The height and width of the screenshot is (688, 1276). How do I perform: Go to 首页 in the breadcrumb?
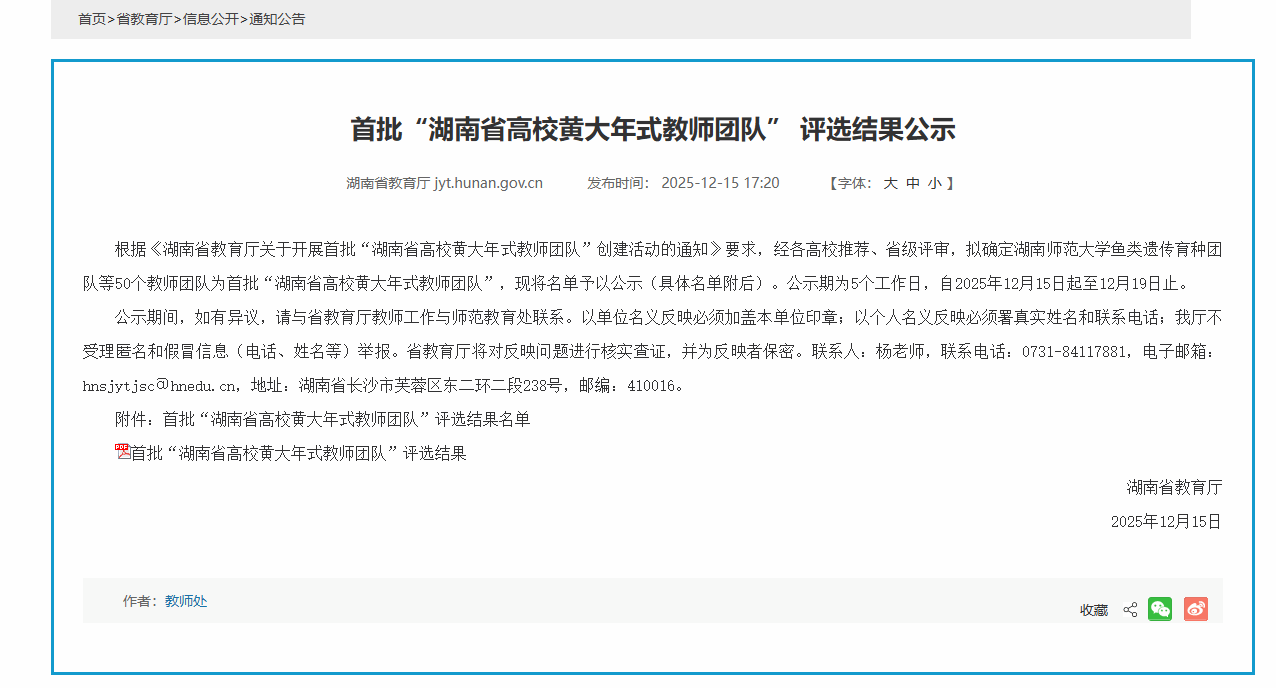click(92, 19)
